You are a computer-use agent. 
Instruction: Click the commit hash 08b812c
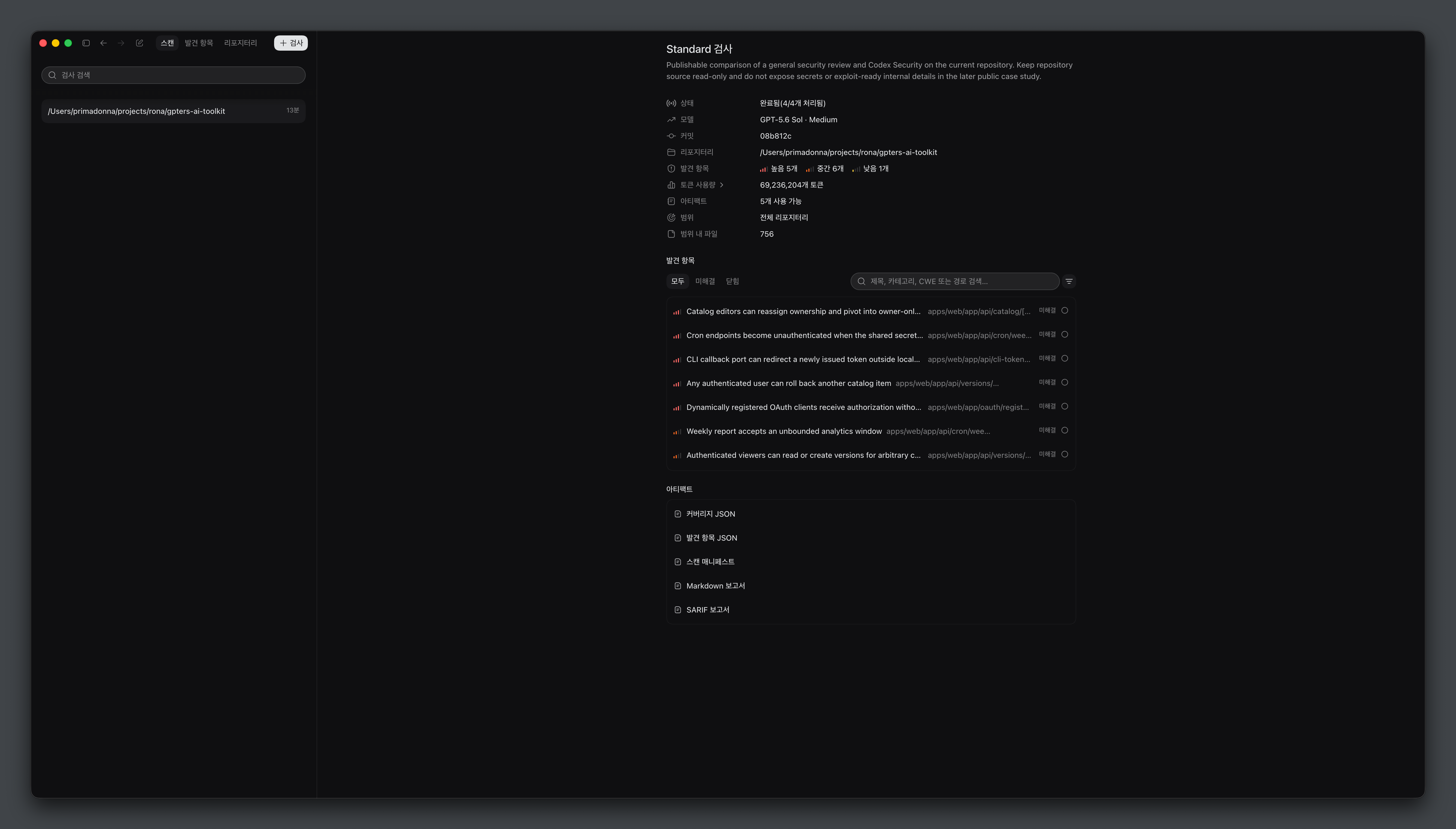coord(776,136)
